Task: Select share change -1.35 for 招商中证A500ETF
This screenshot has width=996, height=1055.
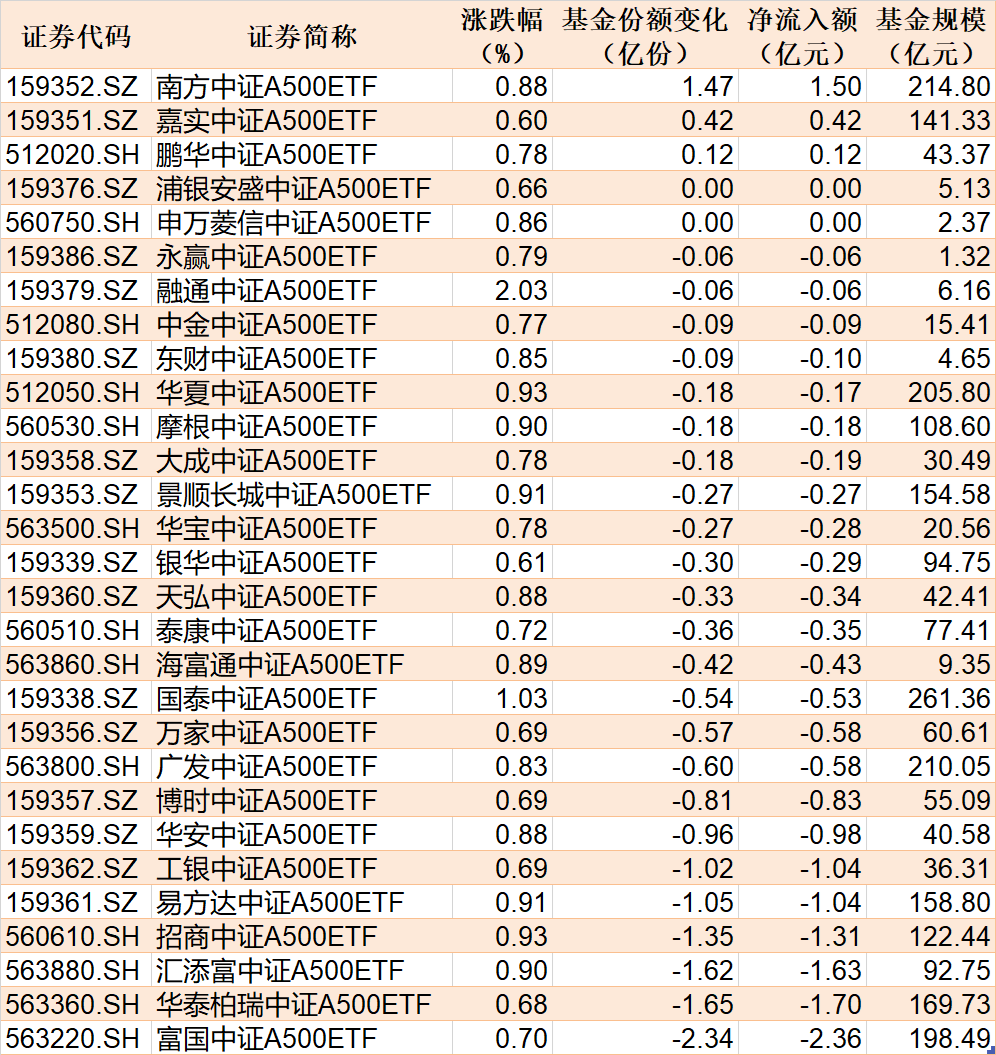Action: pyautogui.click(x=704, y=937)
